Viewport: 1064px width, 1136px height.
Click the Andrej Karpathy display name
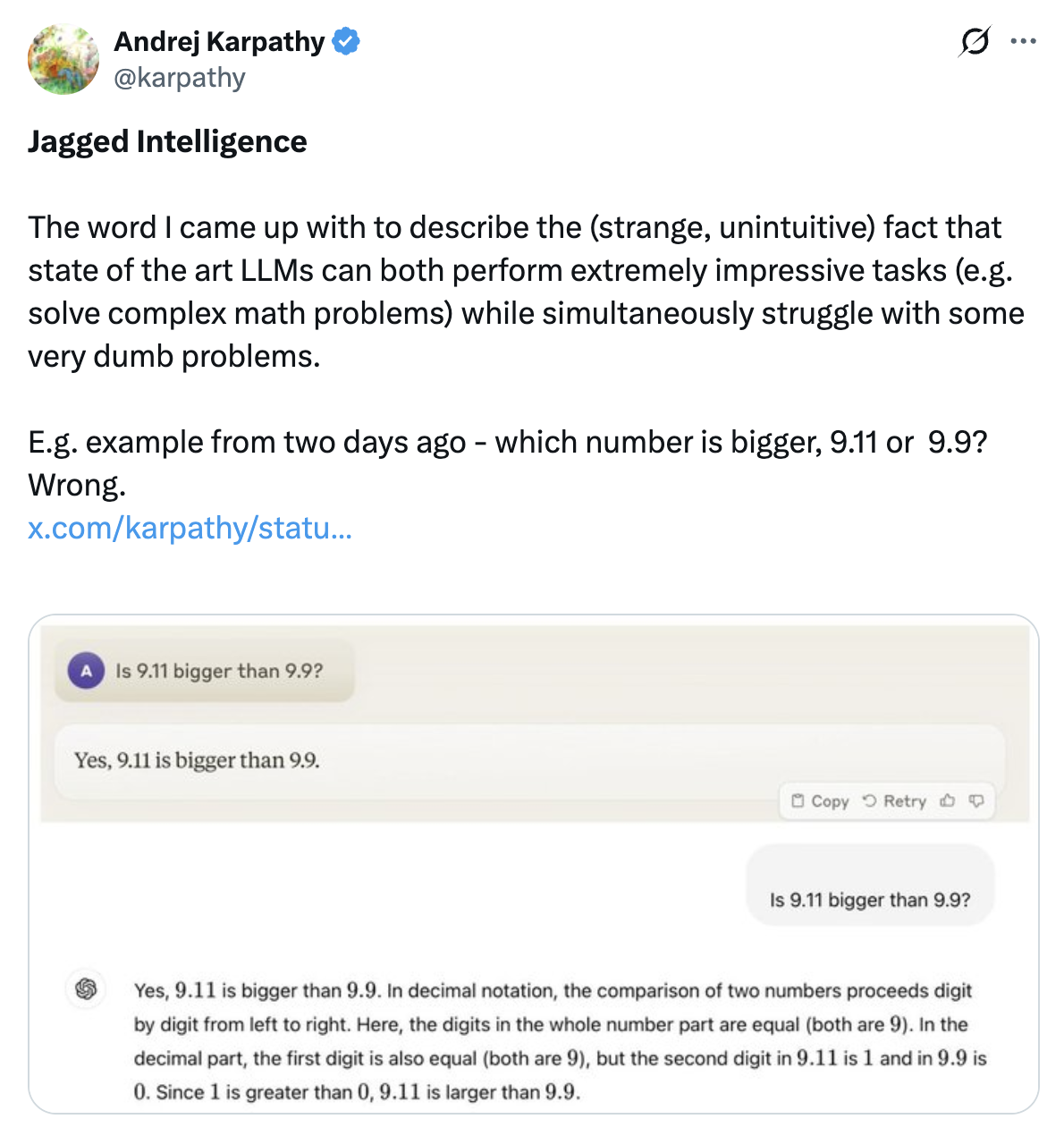click(x=219, y=41)
